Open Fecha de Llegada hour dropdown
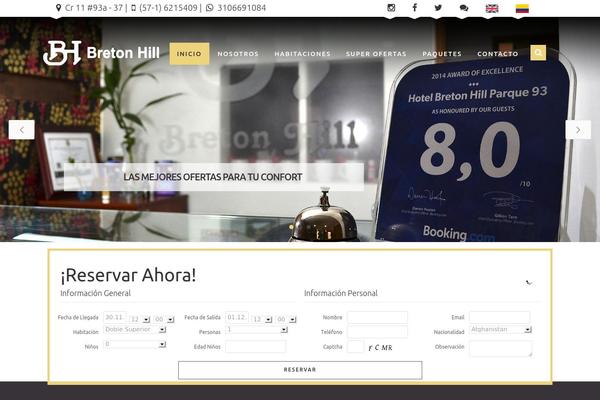The width and height of the screenshot is (600, 400). click(x=140, y=319)
